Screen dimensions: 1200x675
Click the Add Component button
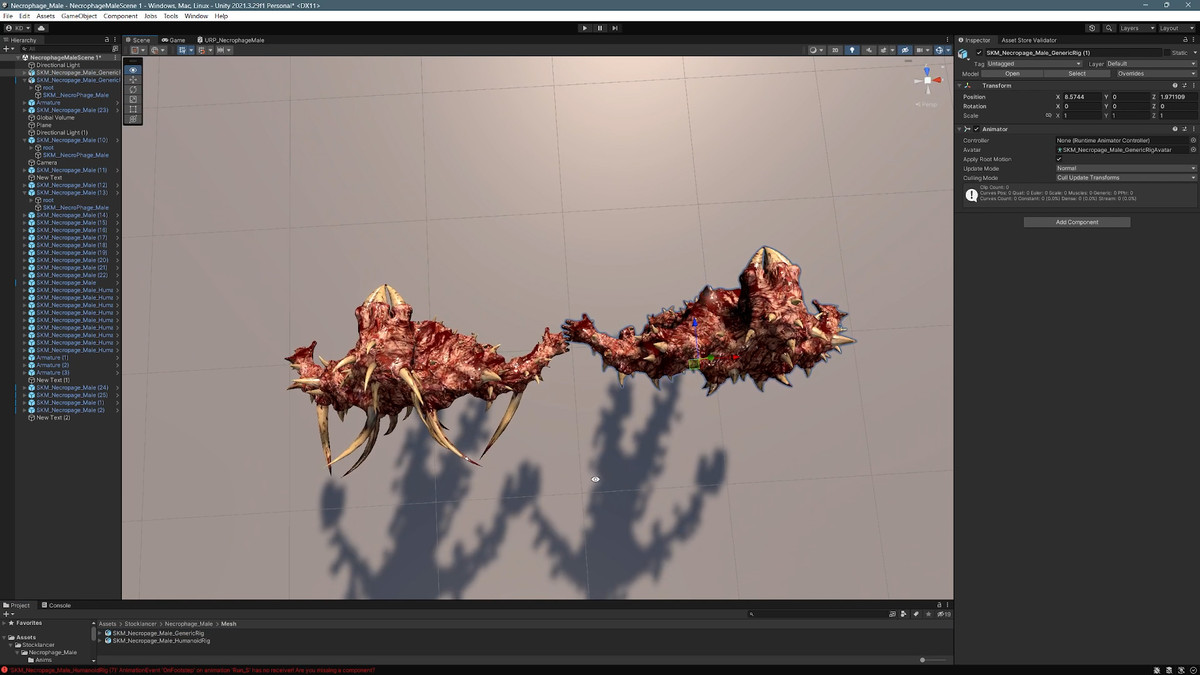1076,222
